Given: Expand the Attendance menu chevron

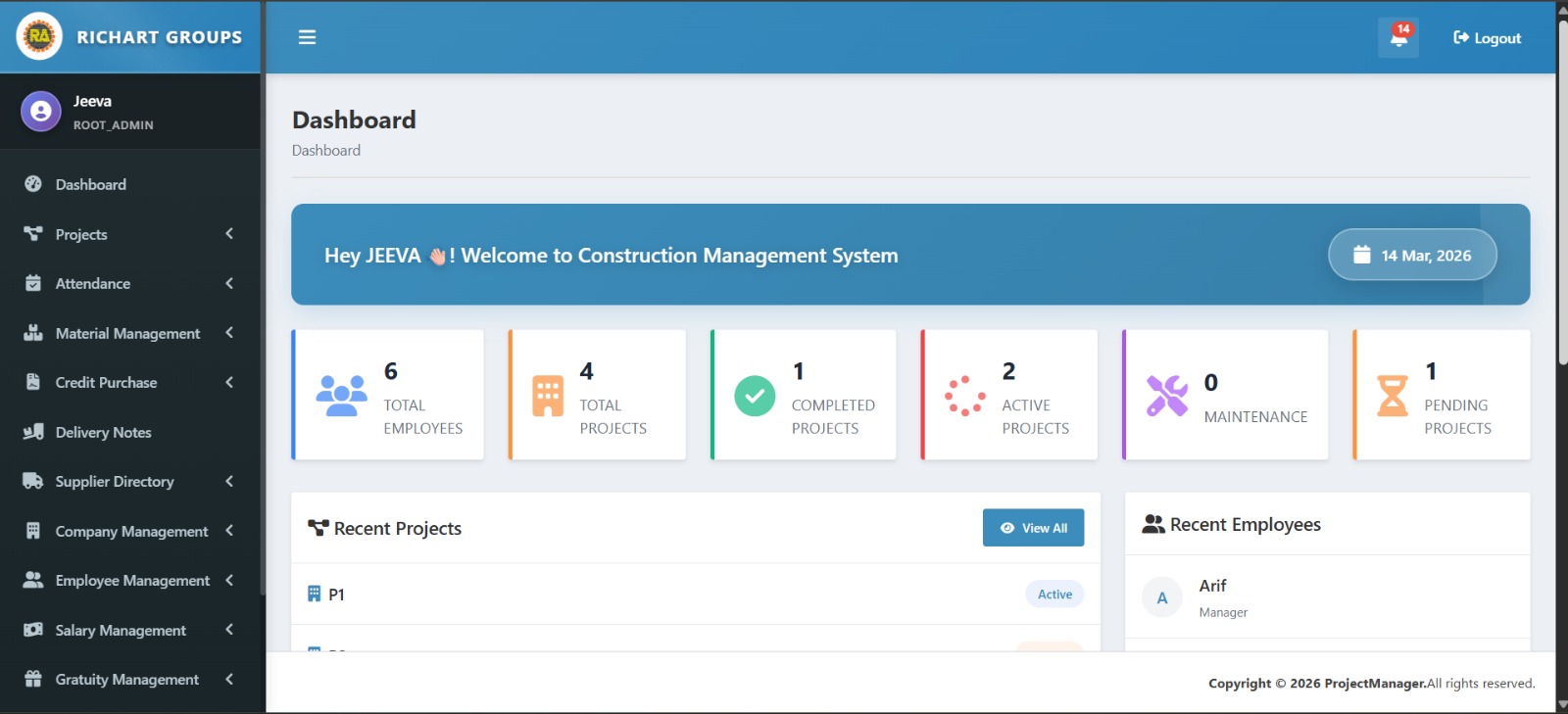Looking at the screenshot, I should [x=229, y=284].
